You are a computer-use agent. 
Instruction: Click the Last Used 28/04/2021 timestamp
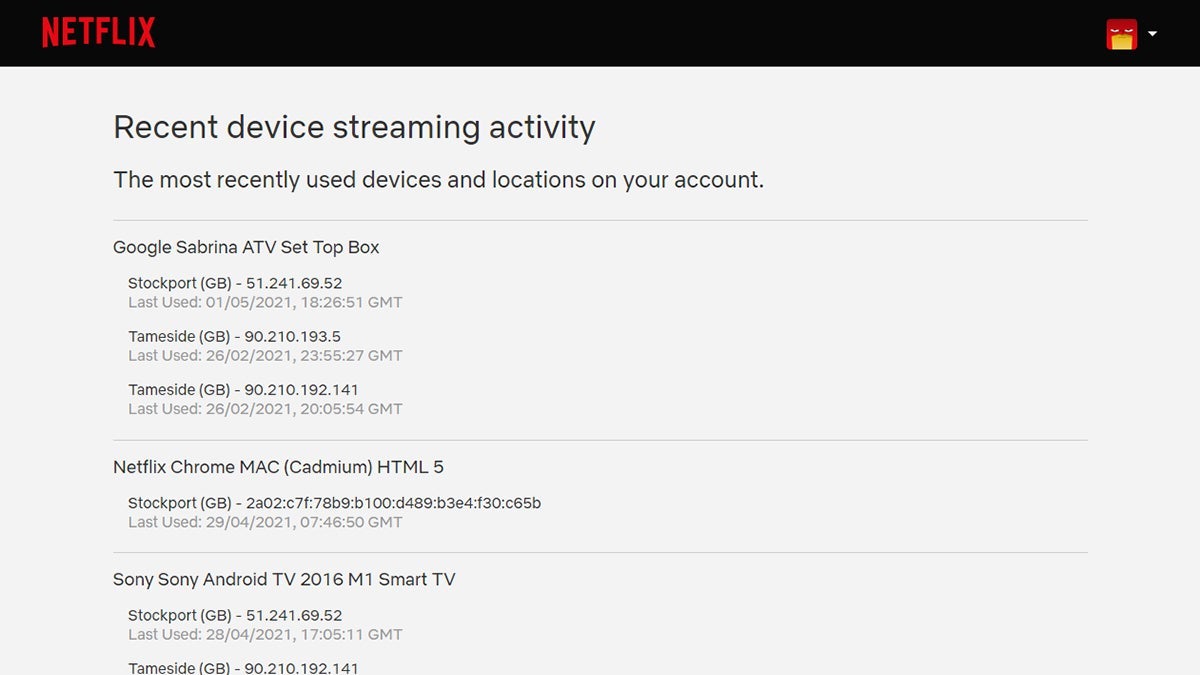[265, 634]
